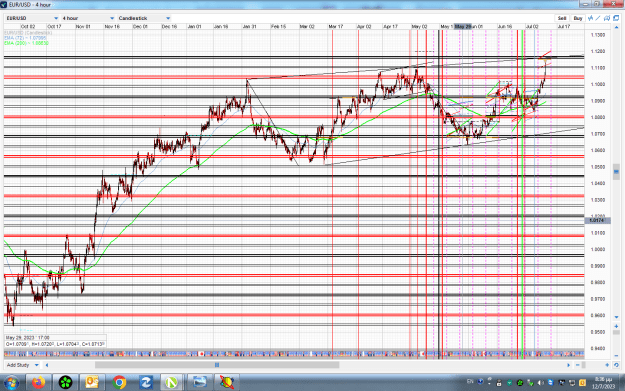625x391 pixels.
Task: Click 1.1300 price axis label
Action: click(598, 35)
